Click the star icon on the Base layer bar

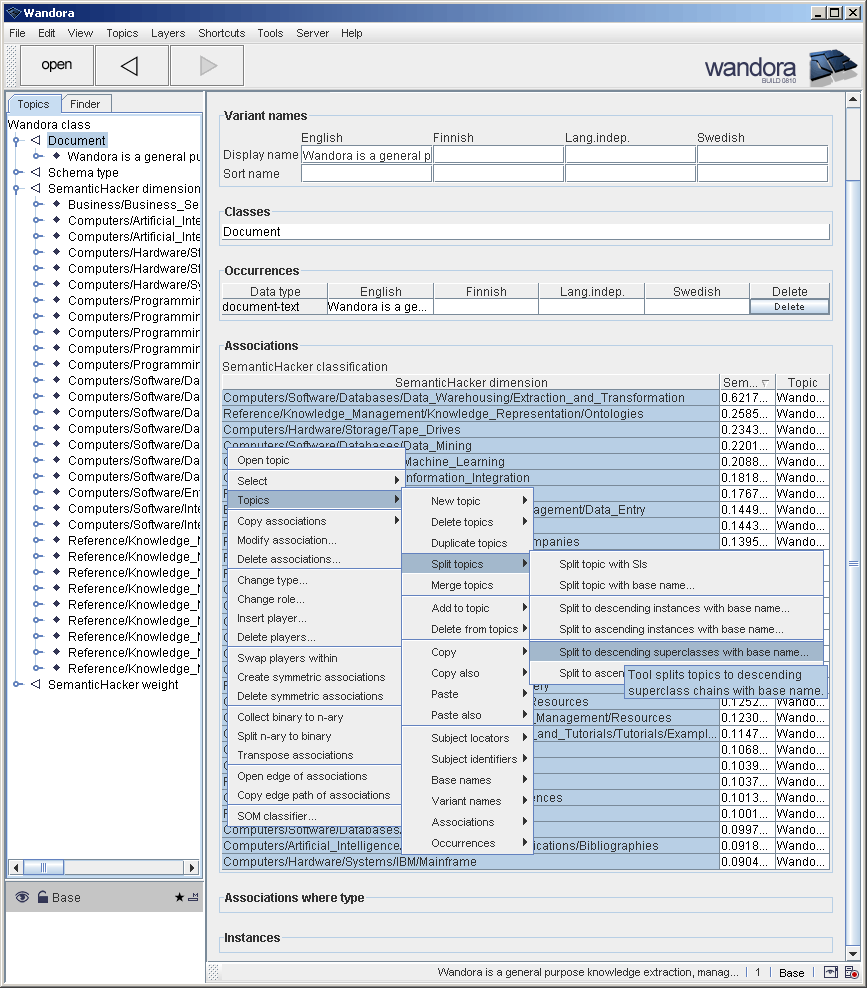tap(178, 897)
